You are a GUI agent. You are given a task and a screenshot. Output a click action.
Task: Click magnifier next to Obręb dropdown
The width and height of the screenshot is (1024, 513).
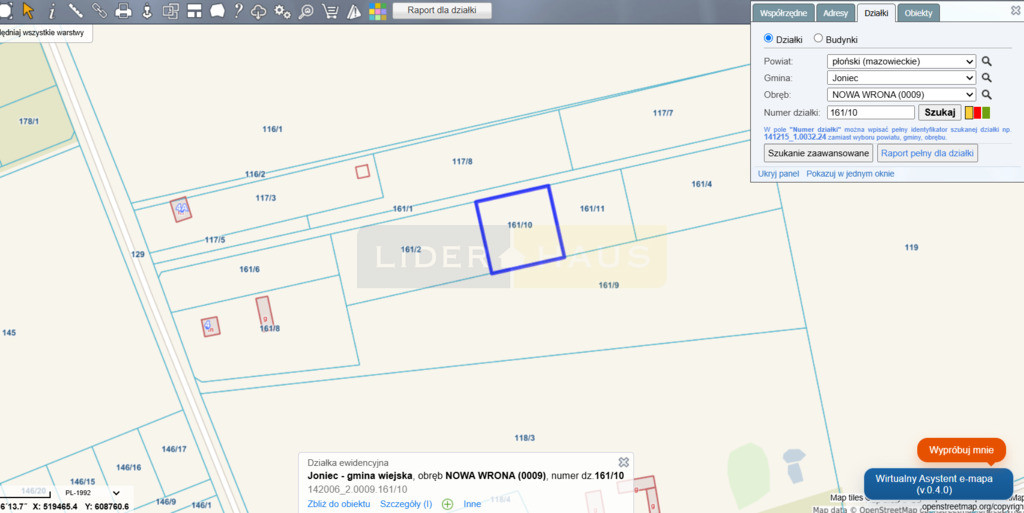coord(987,95)
